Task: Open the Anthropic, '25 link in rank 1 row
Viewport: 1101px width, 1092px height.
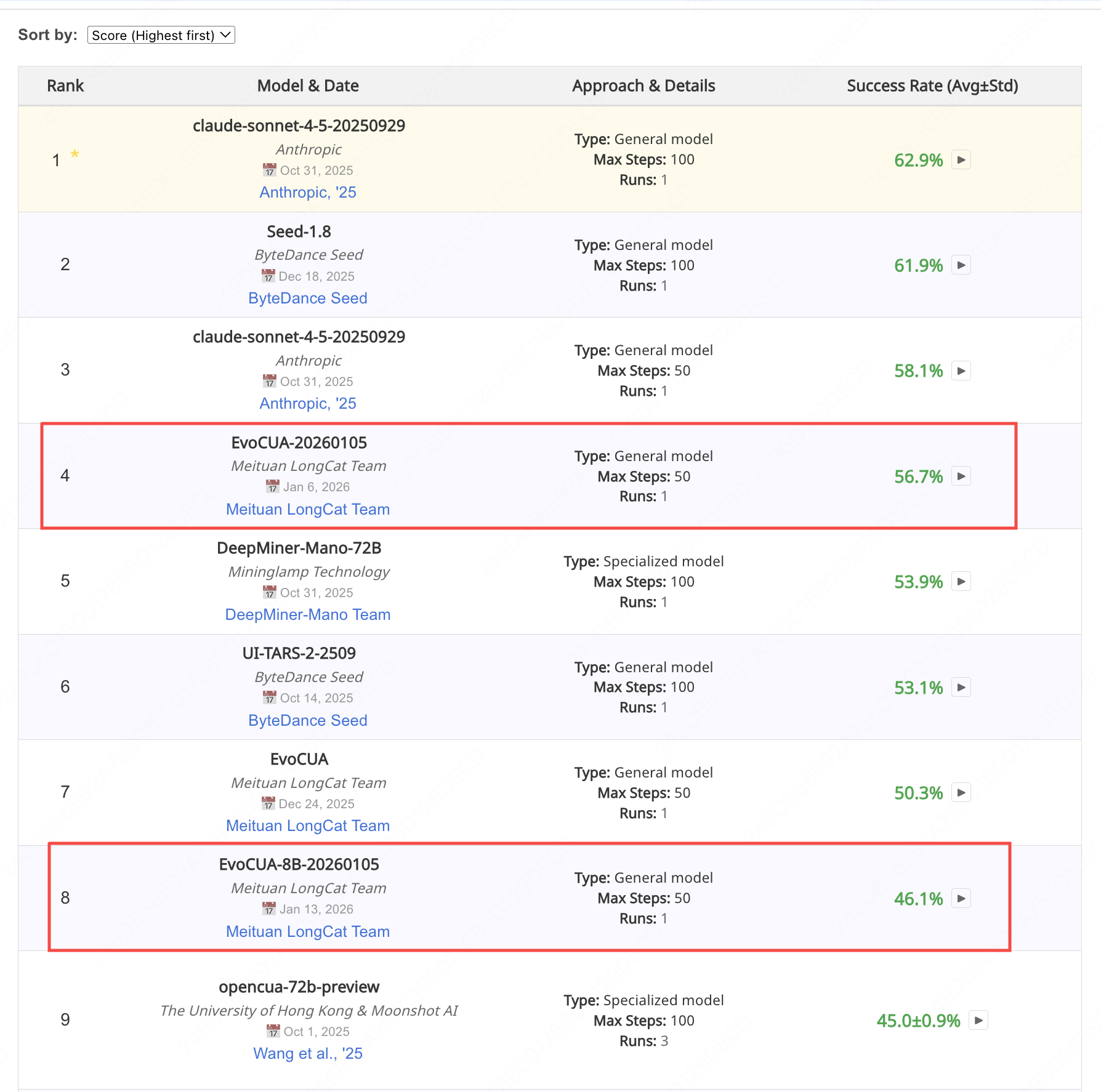Action: pos(308,192)
